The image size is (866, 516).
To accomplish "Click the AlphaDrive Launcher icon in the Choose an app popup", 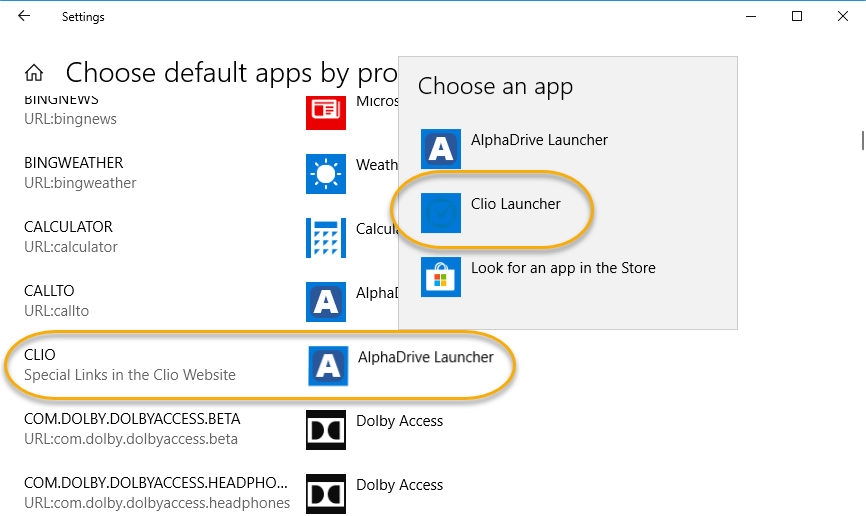I will 441,149.
